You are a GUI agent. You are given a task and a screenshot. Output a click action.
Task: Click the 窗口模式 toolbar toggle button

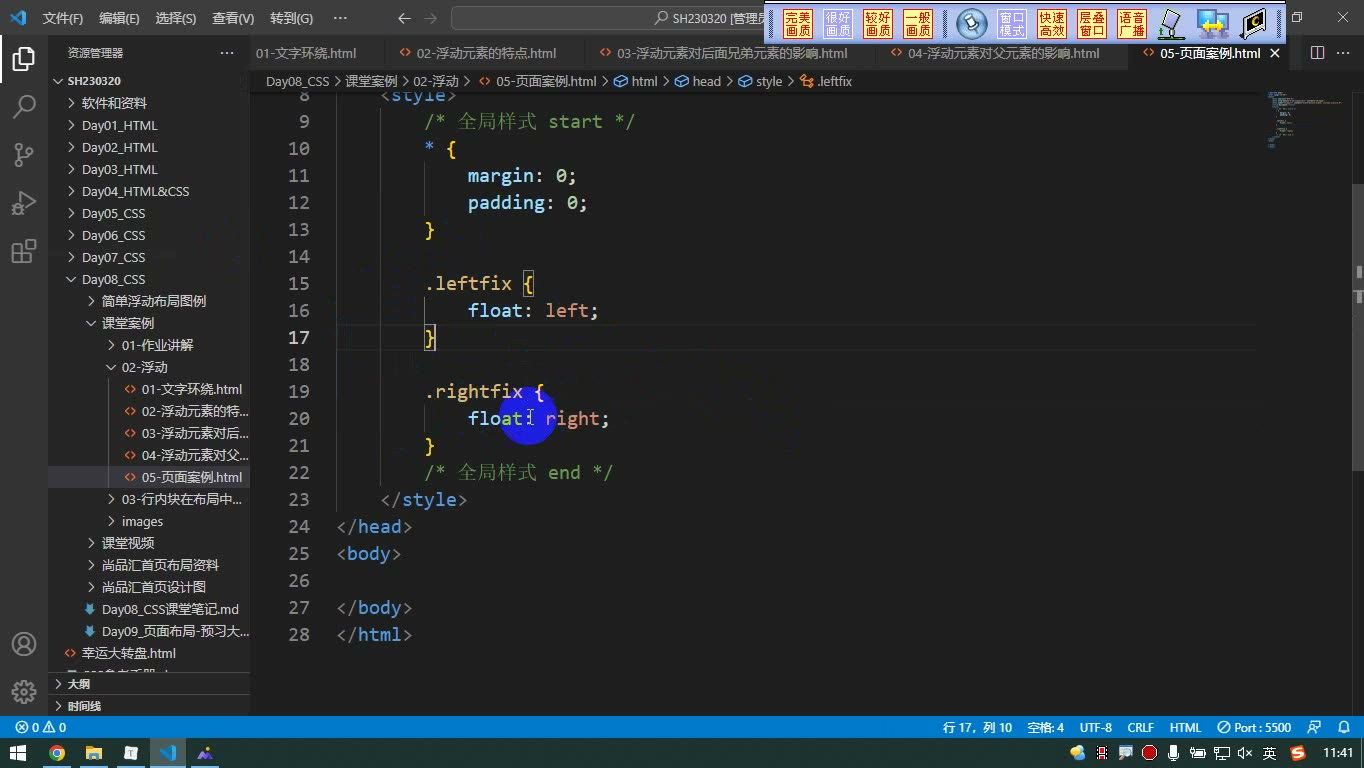click(1012, 24)
